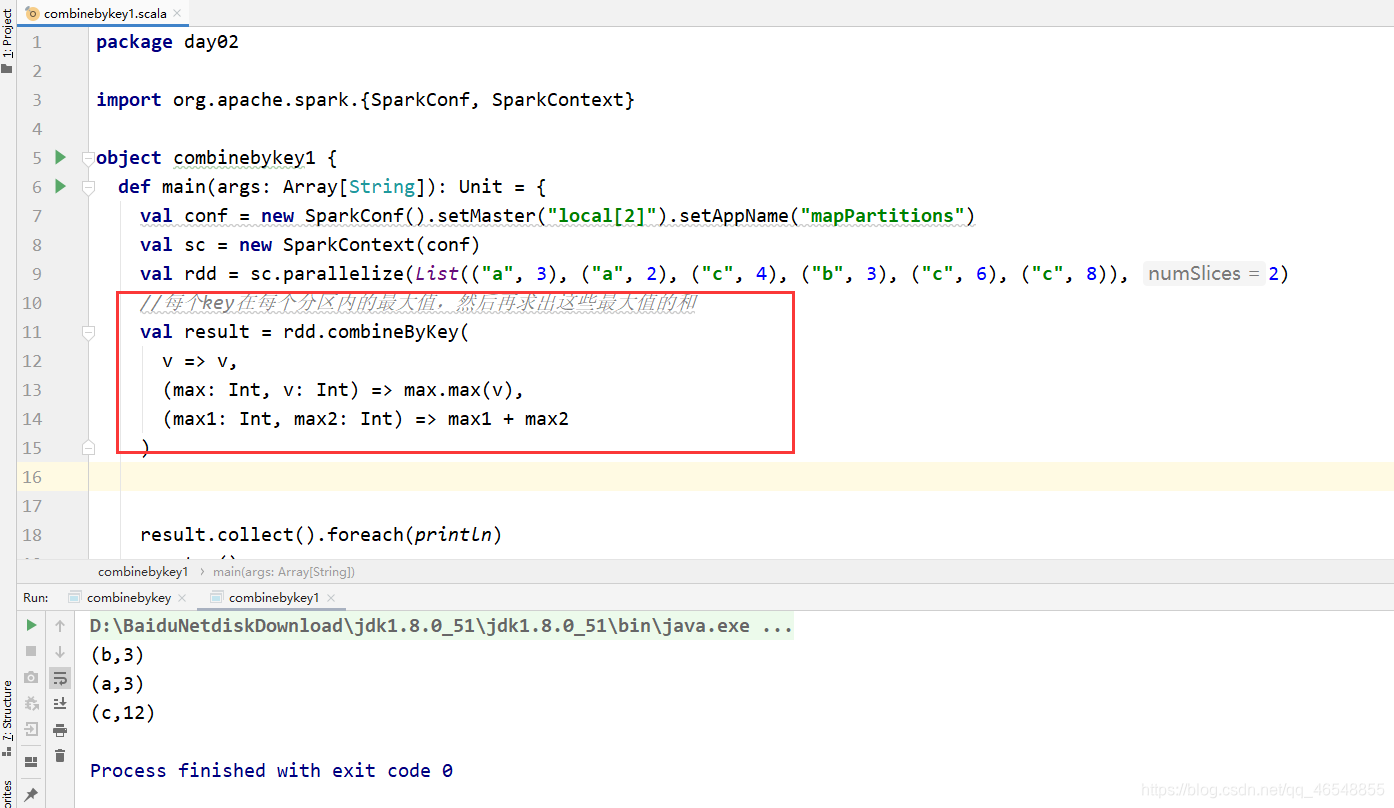Click line number 9 in the gutter
1394x808 pixels.
coord(36,273)
